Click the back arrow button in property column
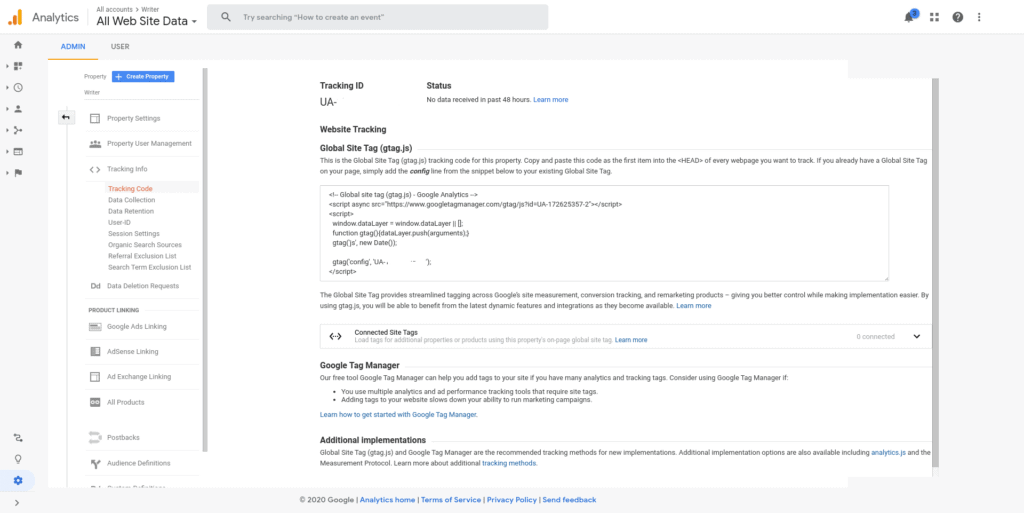This screenshot has width=1024, height=513. pyautogui.click(x=66, y=117)
